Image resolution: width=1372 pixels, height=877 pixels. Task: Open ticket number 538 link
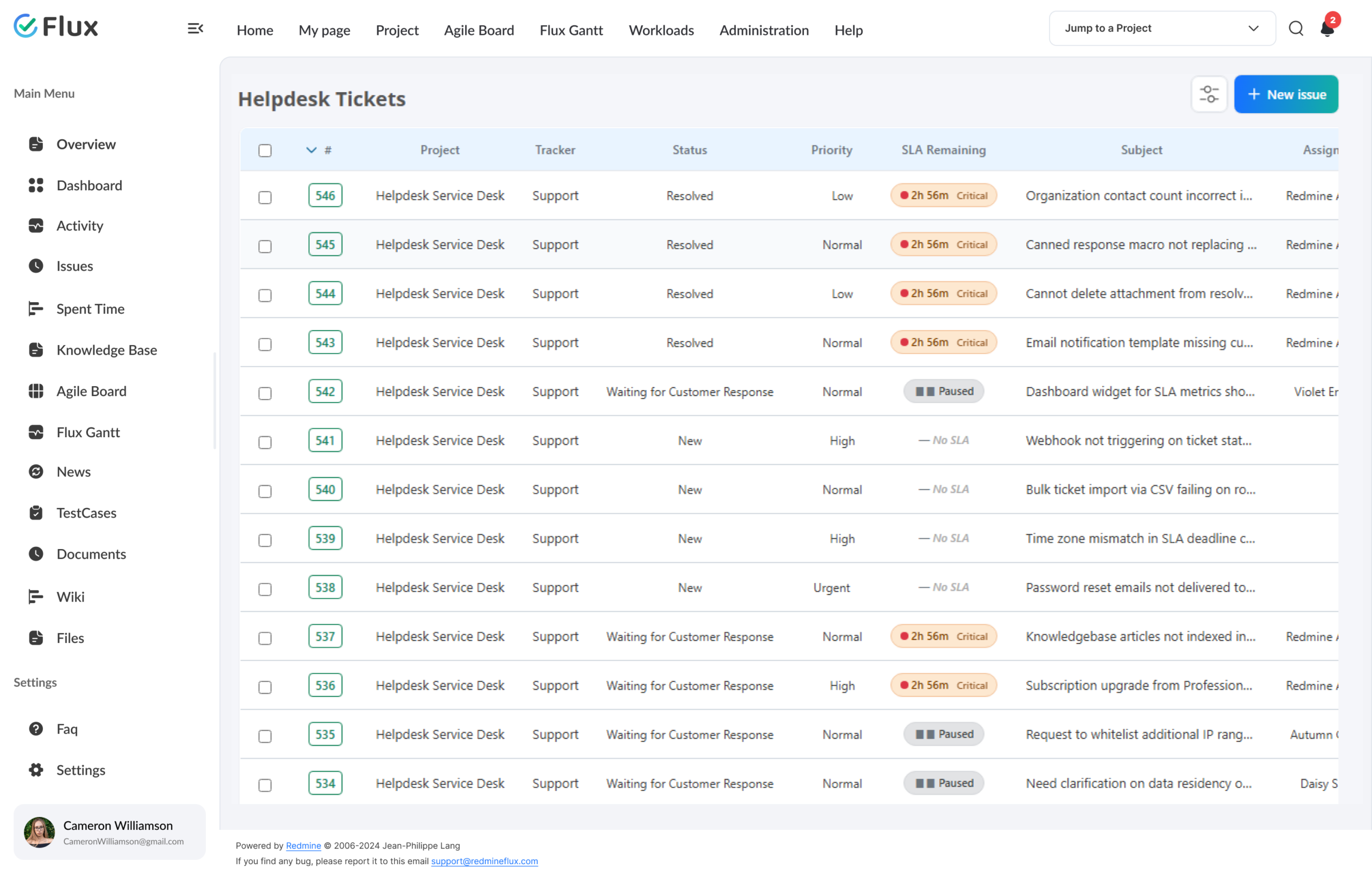pyautogui.click(x=325, y=587)
